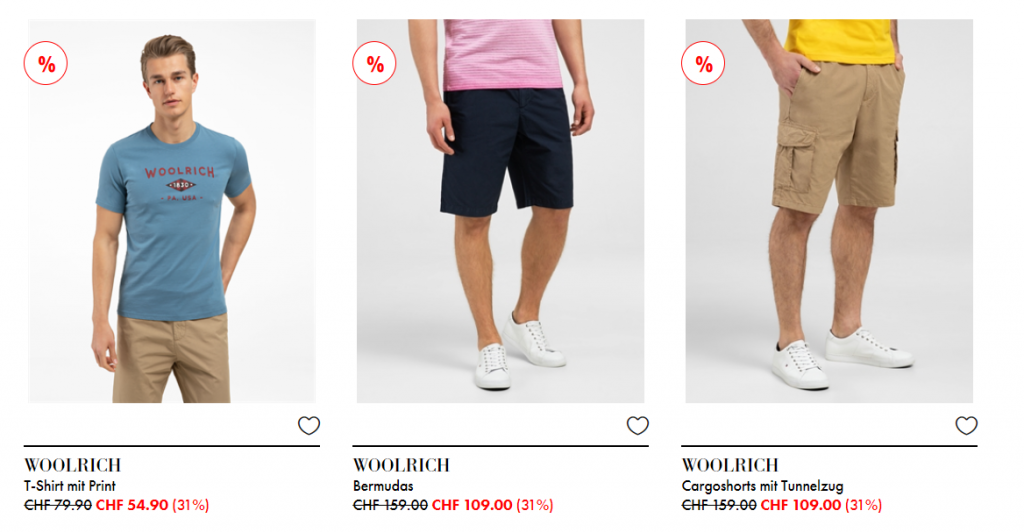Favorite the Bermudas with heart icon
This screenshot has height=532, width=1024.
coord(637,426)
